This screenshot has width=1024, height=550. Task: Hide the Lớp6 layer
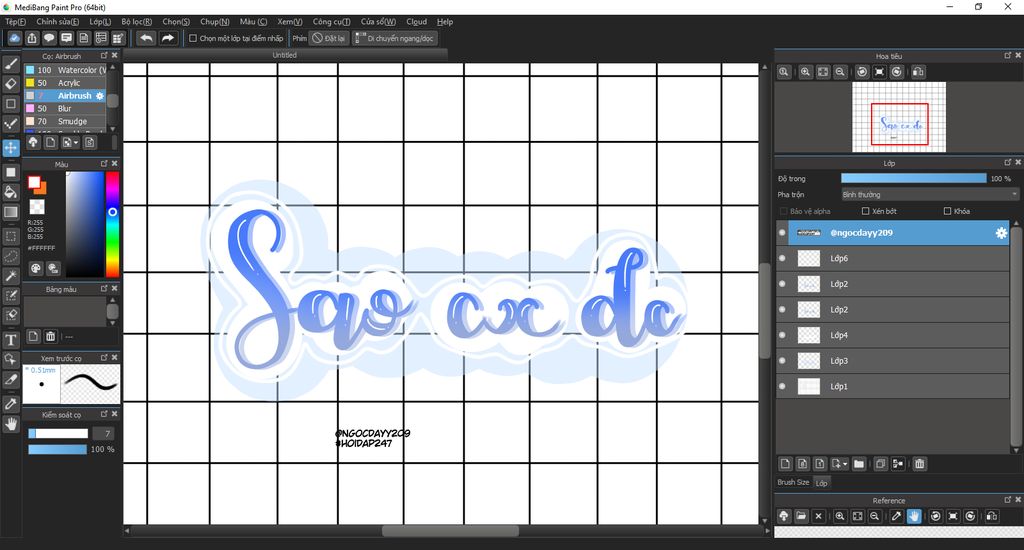(782, 258)
